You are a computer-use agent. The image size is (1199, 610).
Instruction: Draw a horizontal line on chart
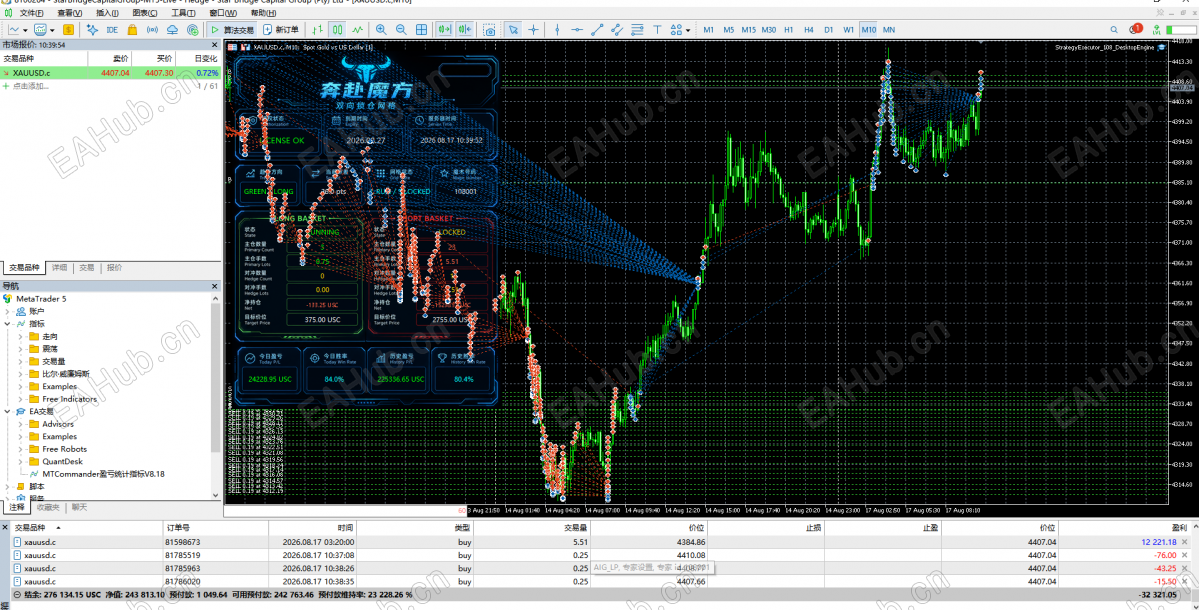[577, 30]
